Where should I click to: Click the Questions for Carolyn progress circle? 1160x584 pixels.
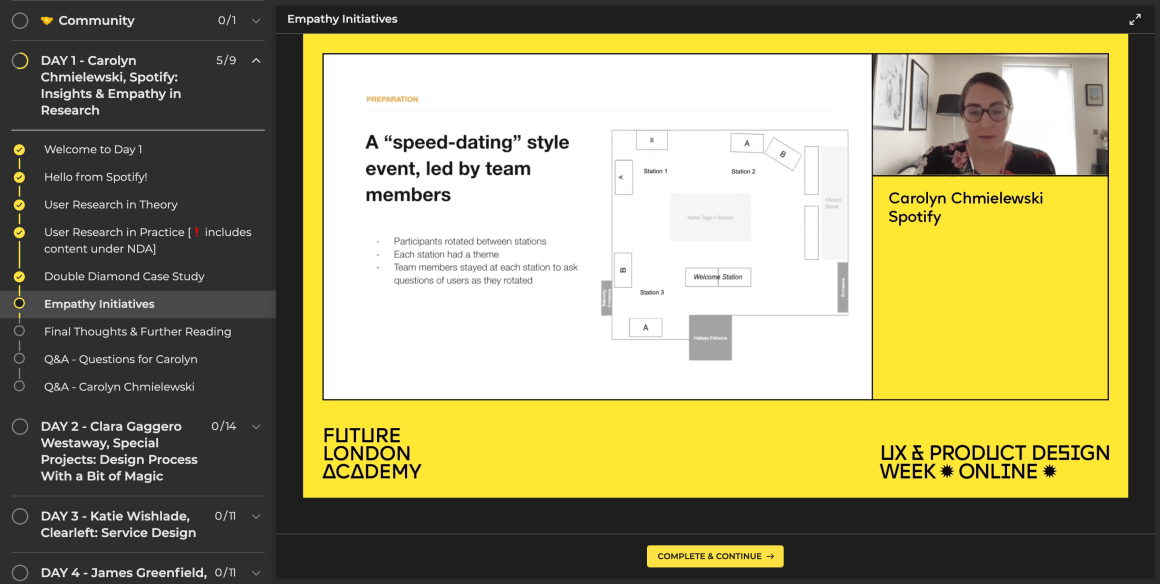pyautogui.click(x=19, y=359)
